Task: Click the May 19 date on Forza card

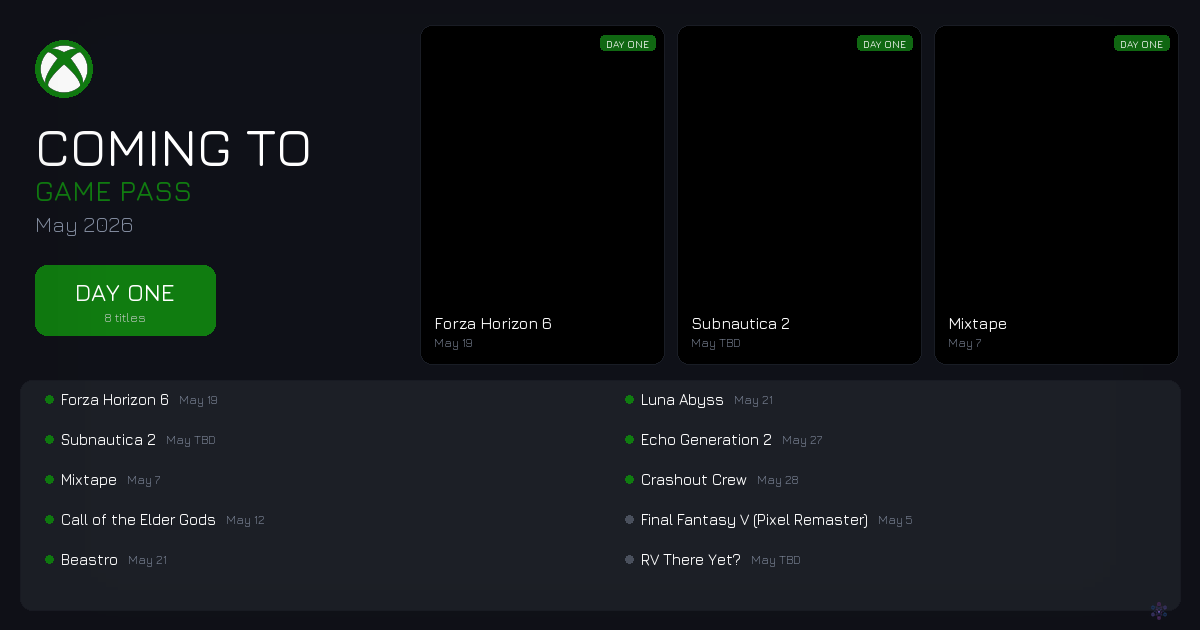Action: tap(453, 343)
